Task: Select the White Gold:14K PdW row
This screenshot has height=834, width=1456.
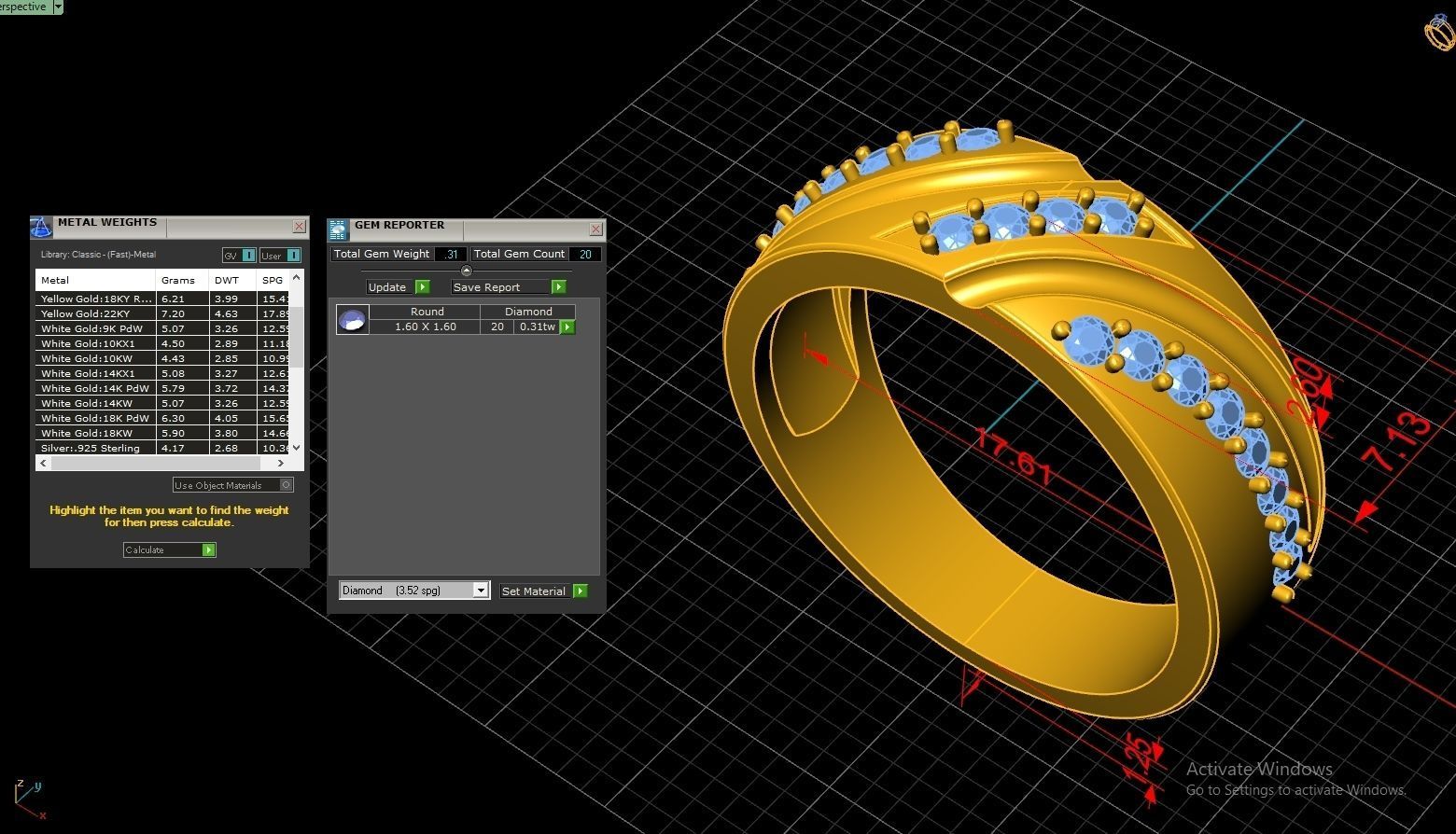Action: [162, 388]
